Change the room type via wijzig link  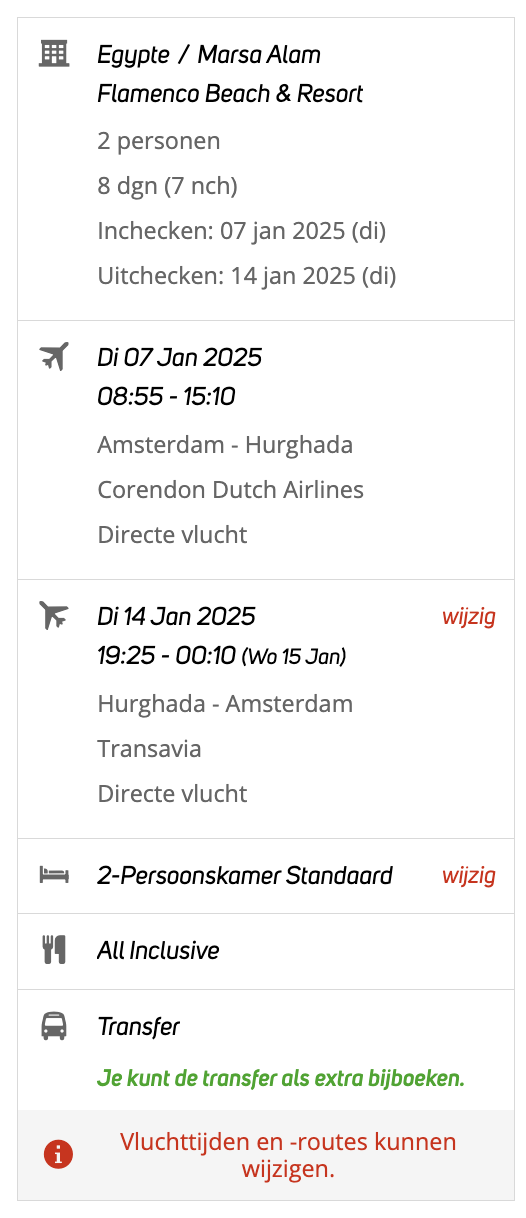coord(469,876)
